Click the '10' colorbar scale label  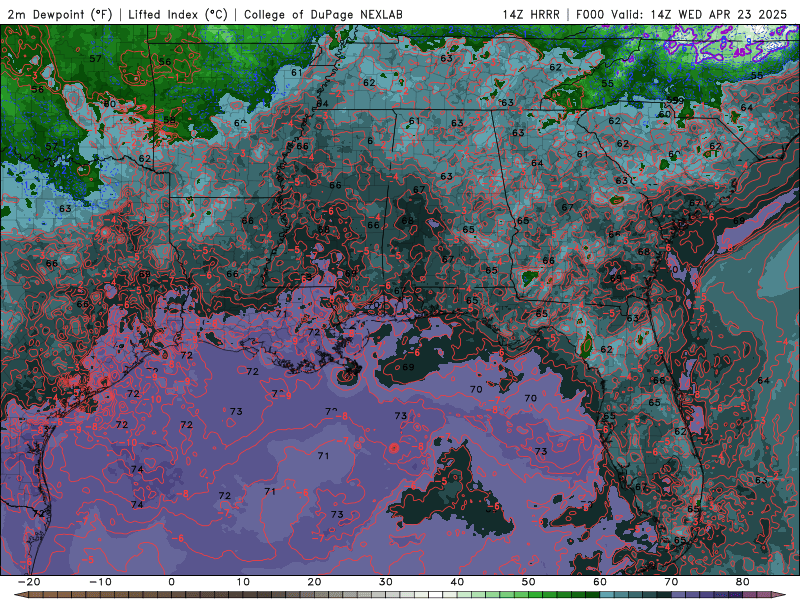tap(243, 582)
